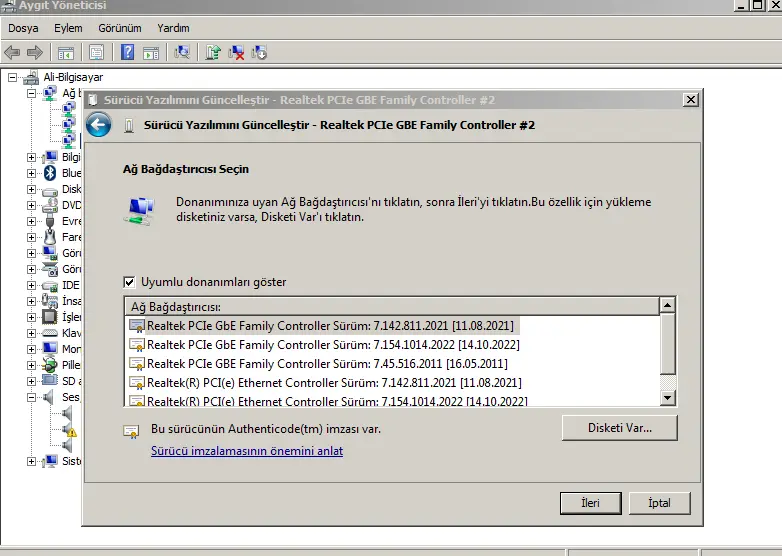Click driver list scrollbar down arrow
Screen dimensions: 782x556
click(667, 398)
